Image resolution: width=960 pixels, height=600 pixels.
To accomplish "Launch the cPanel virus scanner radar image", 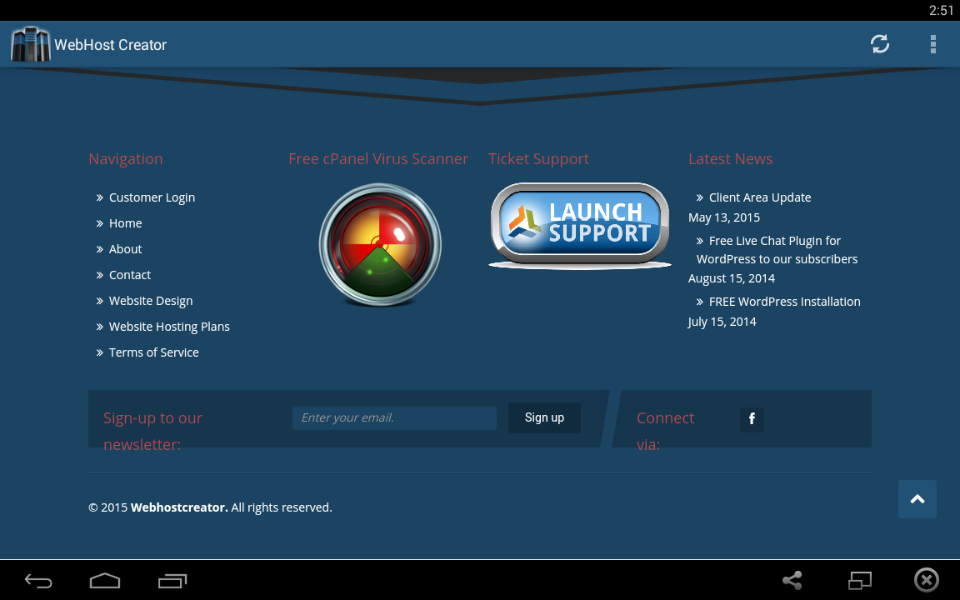I will 380,244.
